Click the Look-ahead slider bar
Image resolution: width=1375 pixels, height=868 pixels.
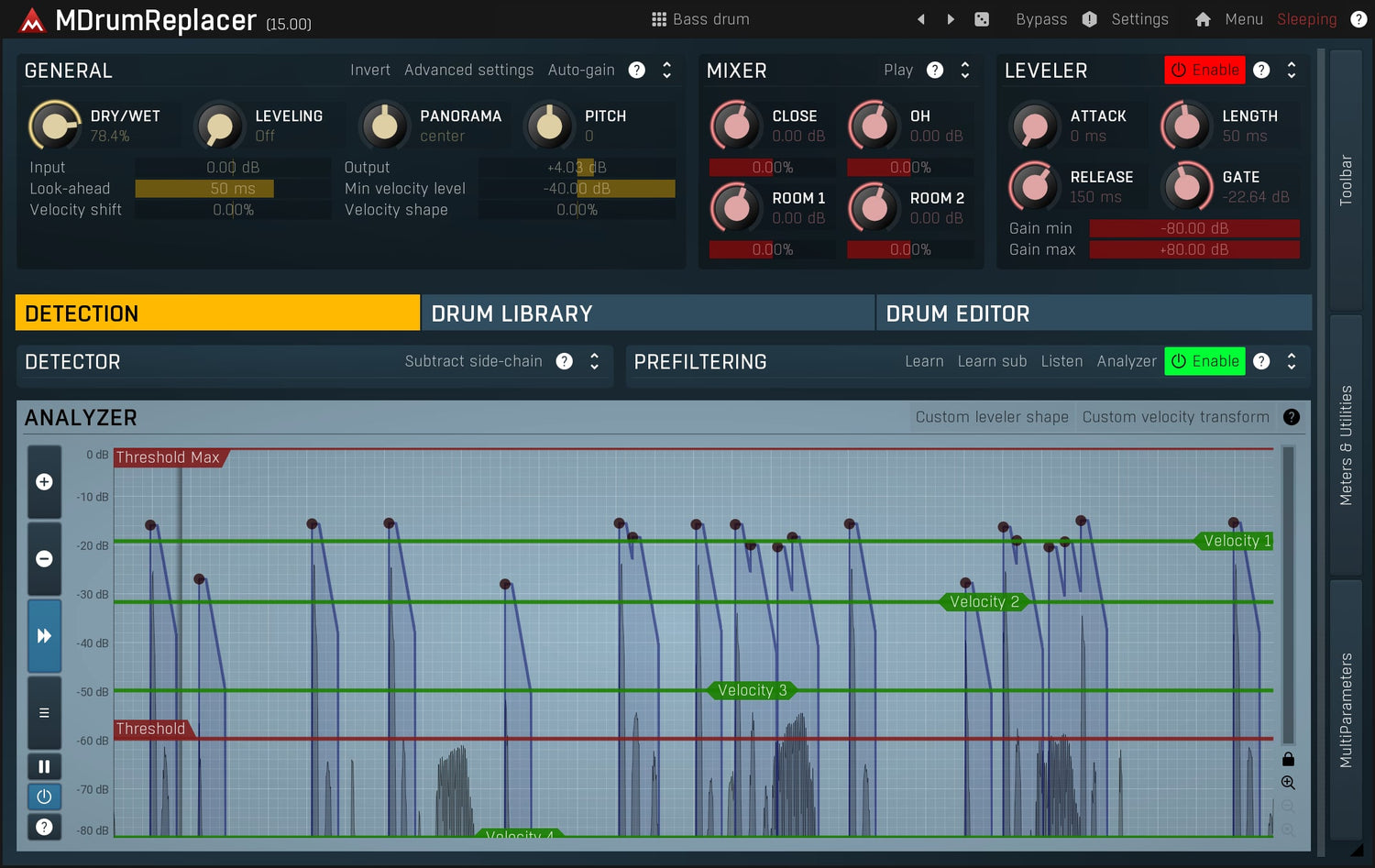pos(233,189)
